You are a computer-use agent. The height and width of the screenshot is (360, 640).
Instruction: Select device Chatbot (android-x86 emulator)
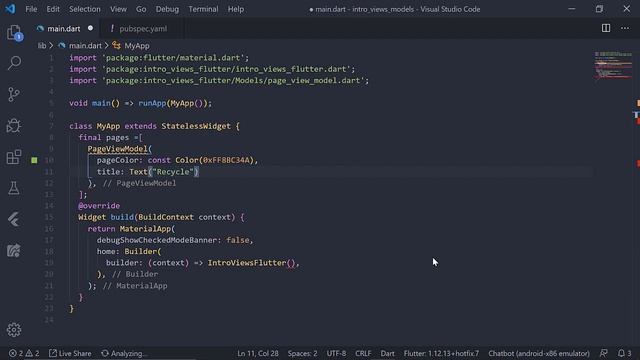pyautogui.click(x=539, y=353)
